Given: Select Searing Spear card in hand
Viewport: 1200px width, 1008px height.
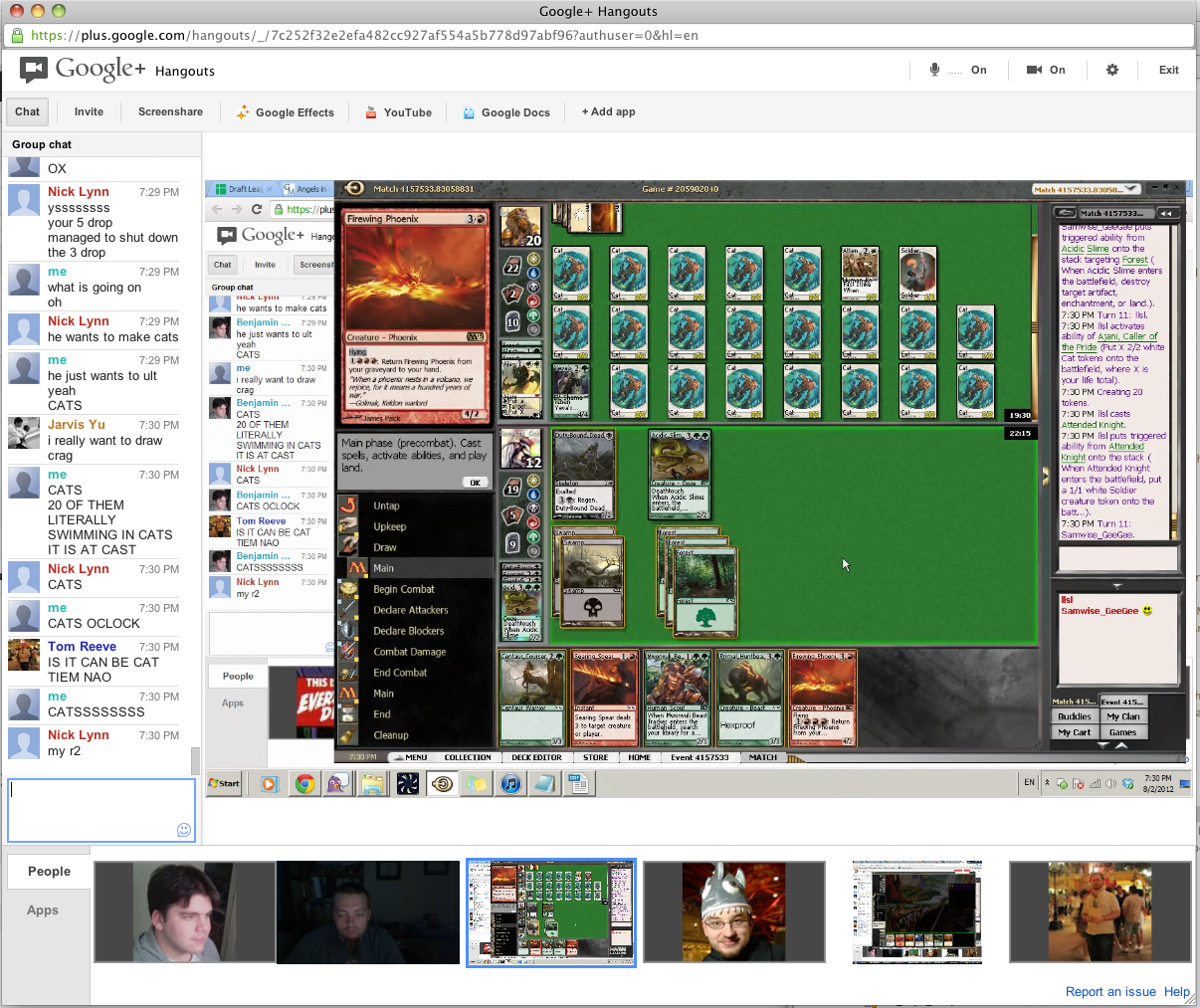Looking at the screenshot, I should pyautogui.click(x=604, y=698).
